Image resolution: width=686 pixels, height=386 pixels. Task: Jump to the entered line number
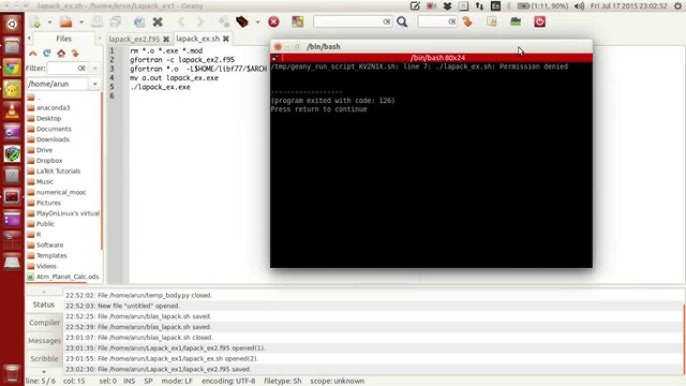click(x=468, y=22)
